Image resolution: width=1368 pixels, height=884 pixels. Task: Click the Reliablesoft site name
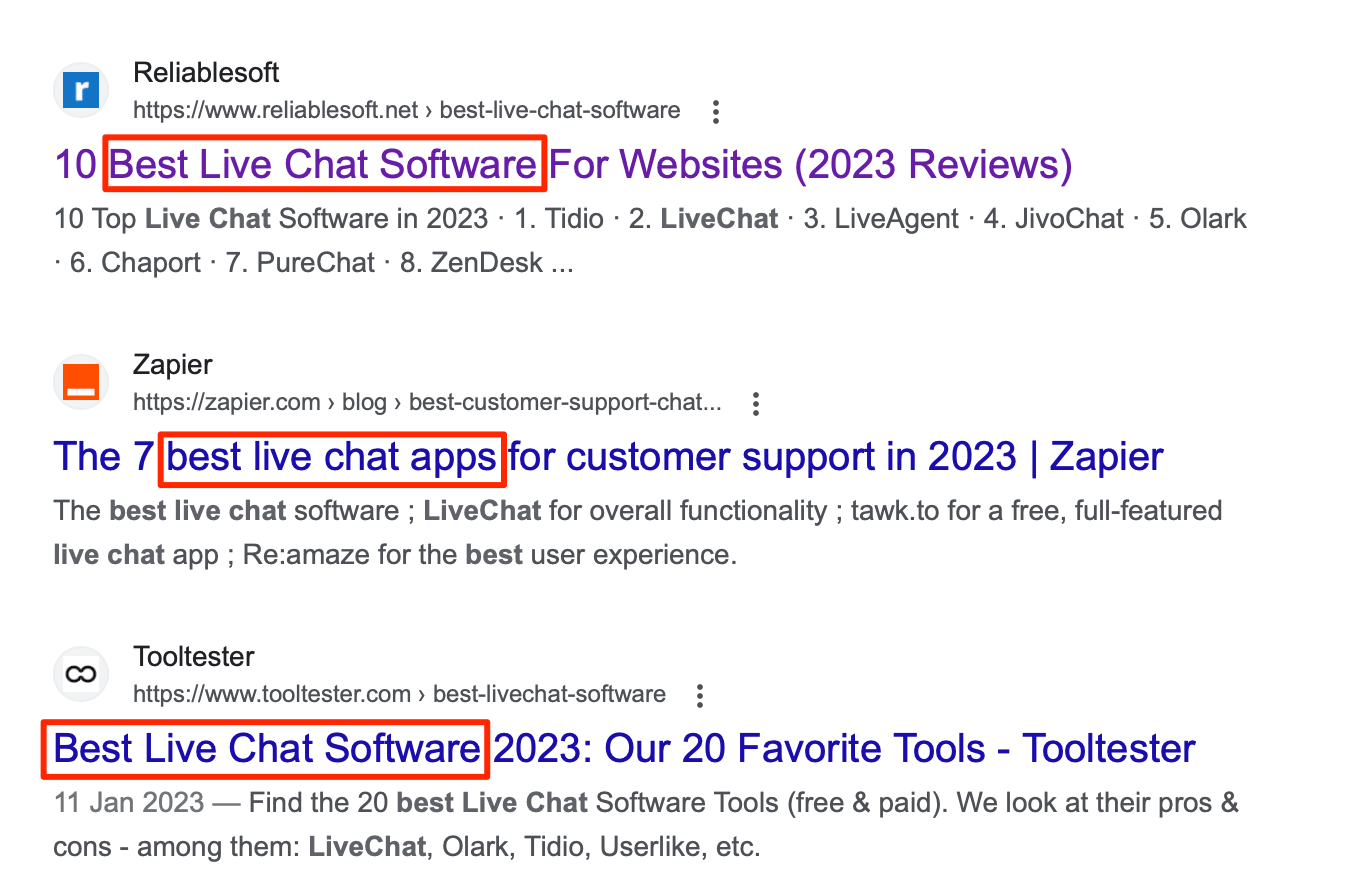pyautogui.click(x=206, y=73)
